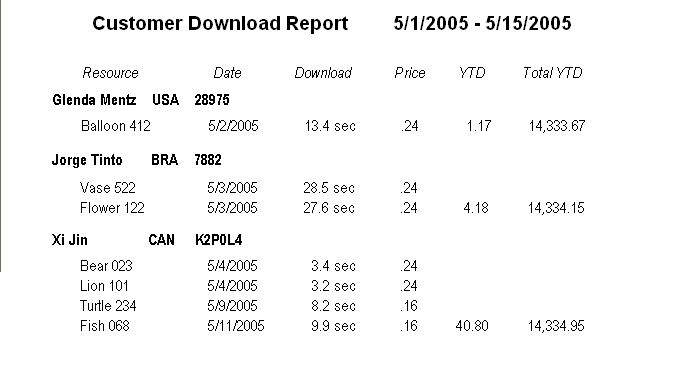
Task: Click the Date column header
Action: pyautogui.click(x=227, y=73)
